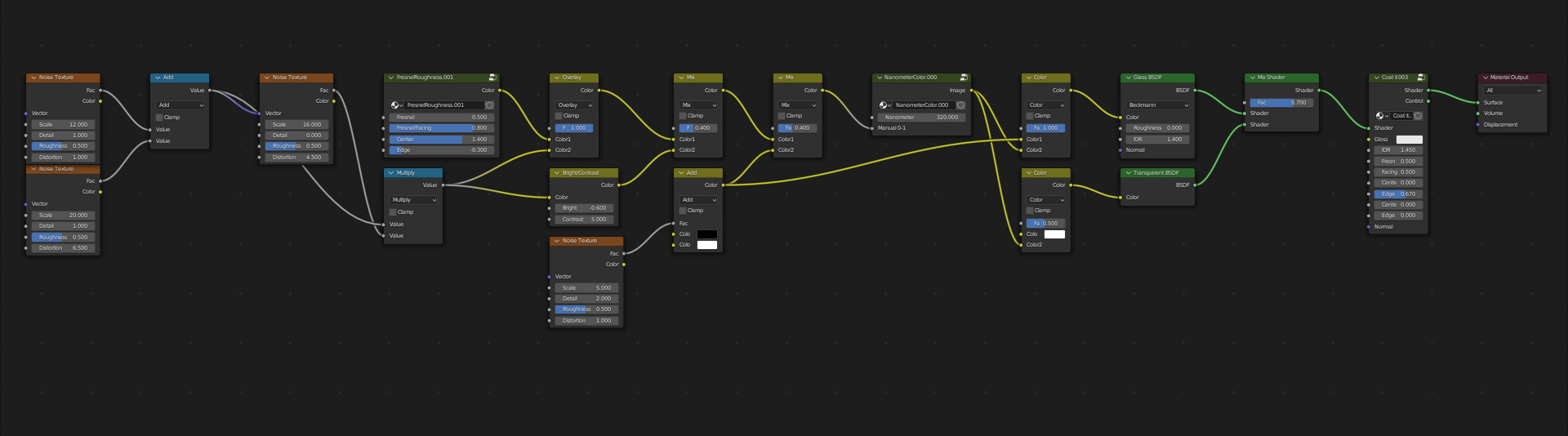Enable Clamp in Color node with factor 0.500
This screenshot has height=436, width=1568.
coord(1031,211)
